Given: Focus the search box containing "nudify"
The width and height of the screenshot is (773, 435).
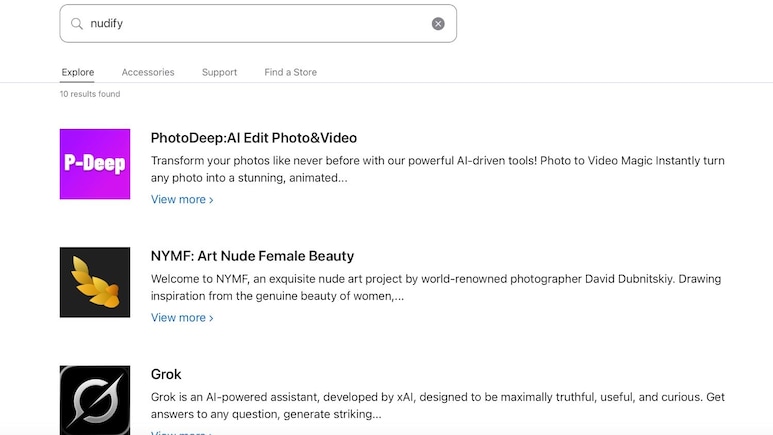Looking at the screenshot, I should [258, 24].
